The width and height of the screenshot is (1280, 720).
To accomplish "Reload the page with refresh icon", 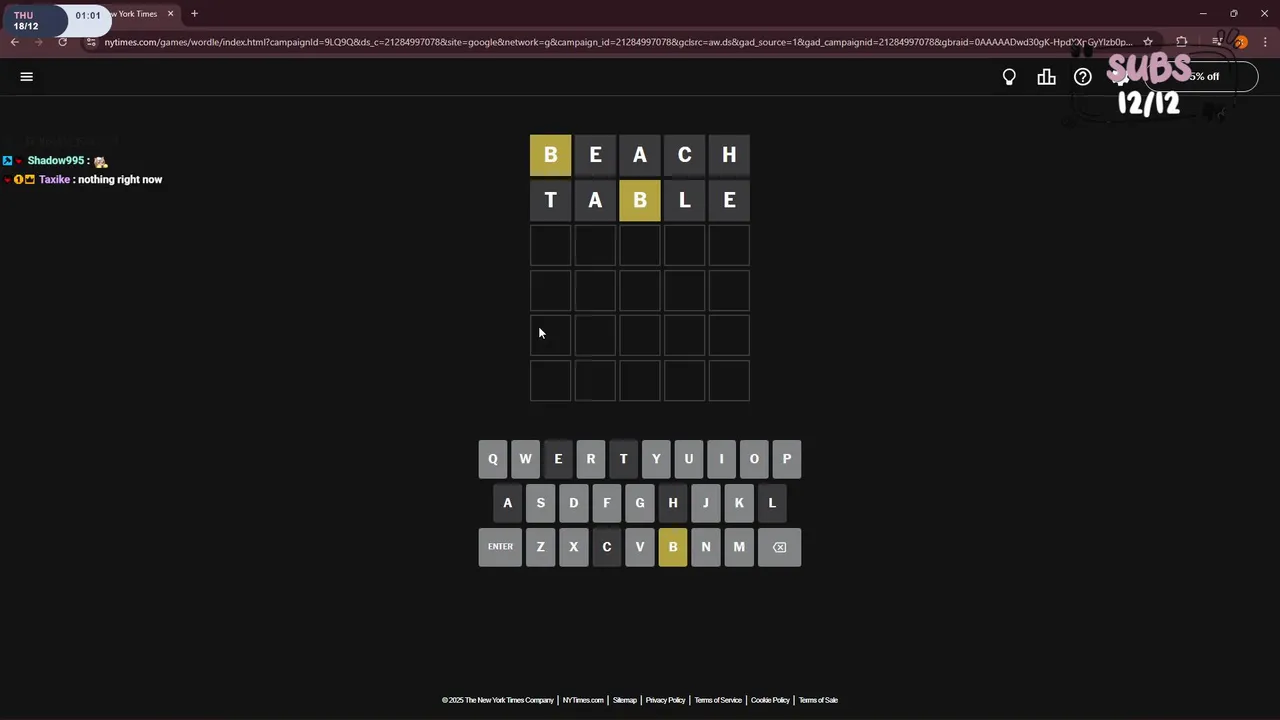I will 62,42.
